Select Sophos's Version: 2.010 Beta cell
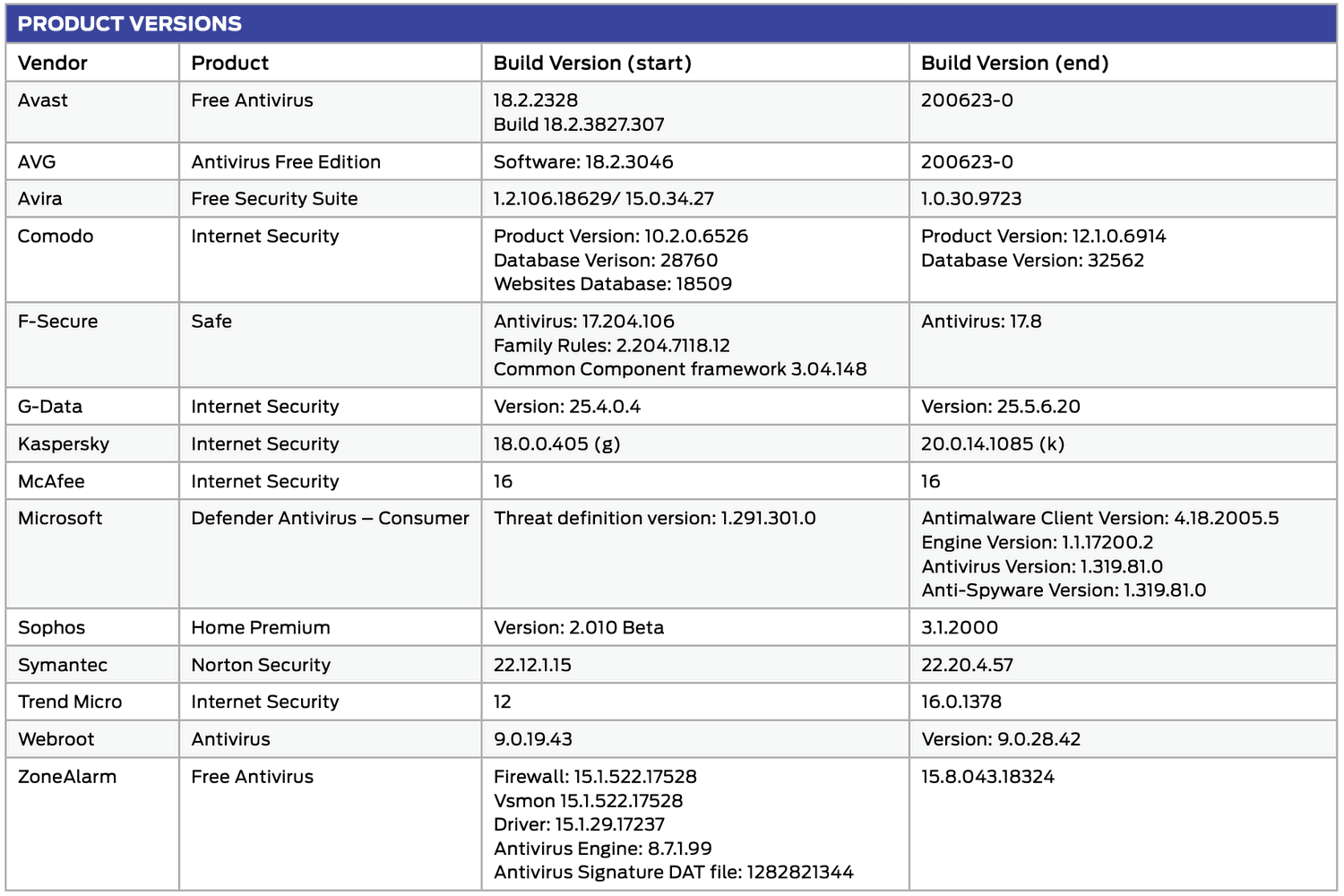 579,628
